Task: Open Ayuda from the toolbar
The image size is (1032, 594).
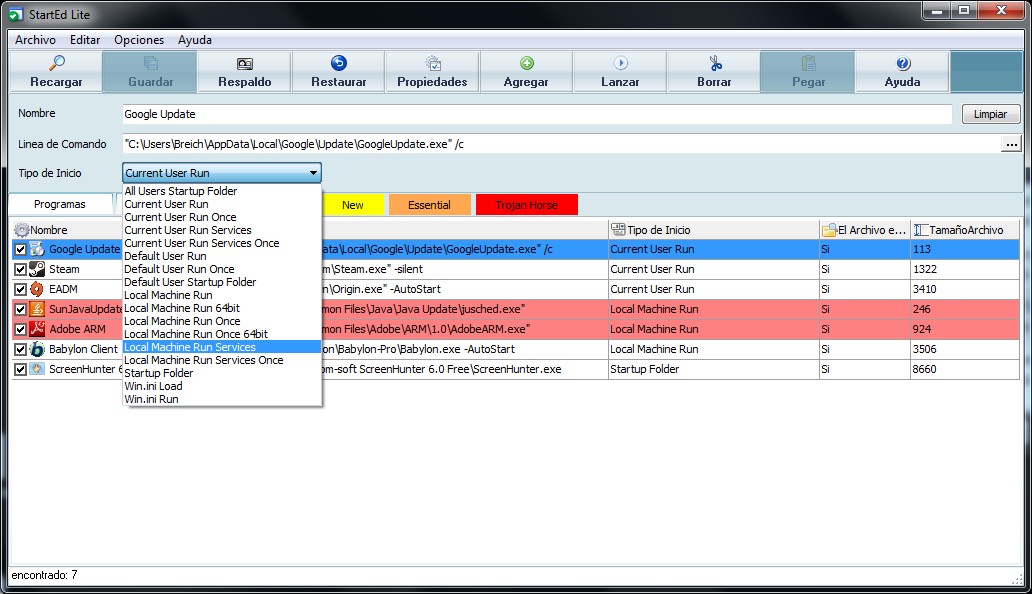Action: point(902,72)
